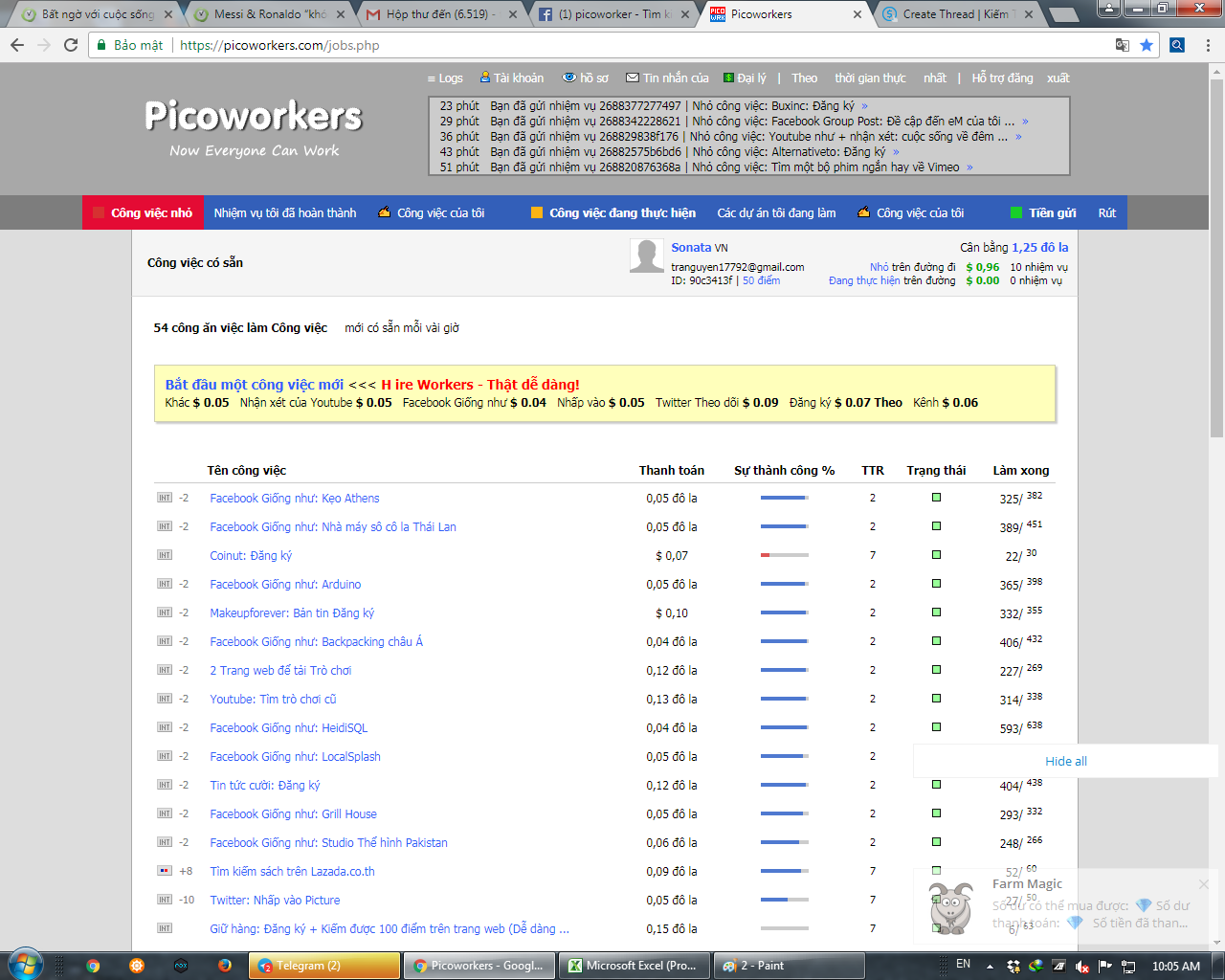Click the gray success bar for Giữ hàng job
The image size is (1225, 980).
point(785,928)
